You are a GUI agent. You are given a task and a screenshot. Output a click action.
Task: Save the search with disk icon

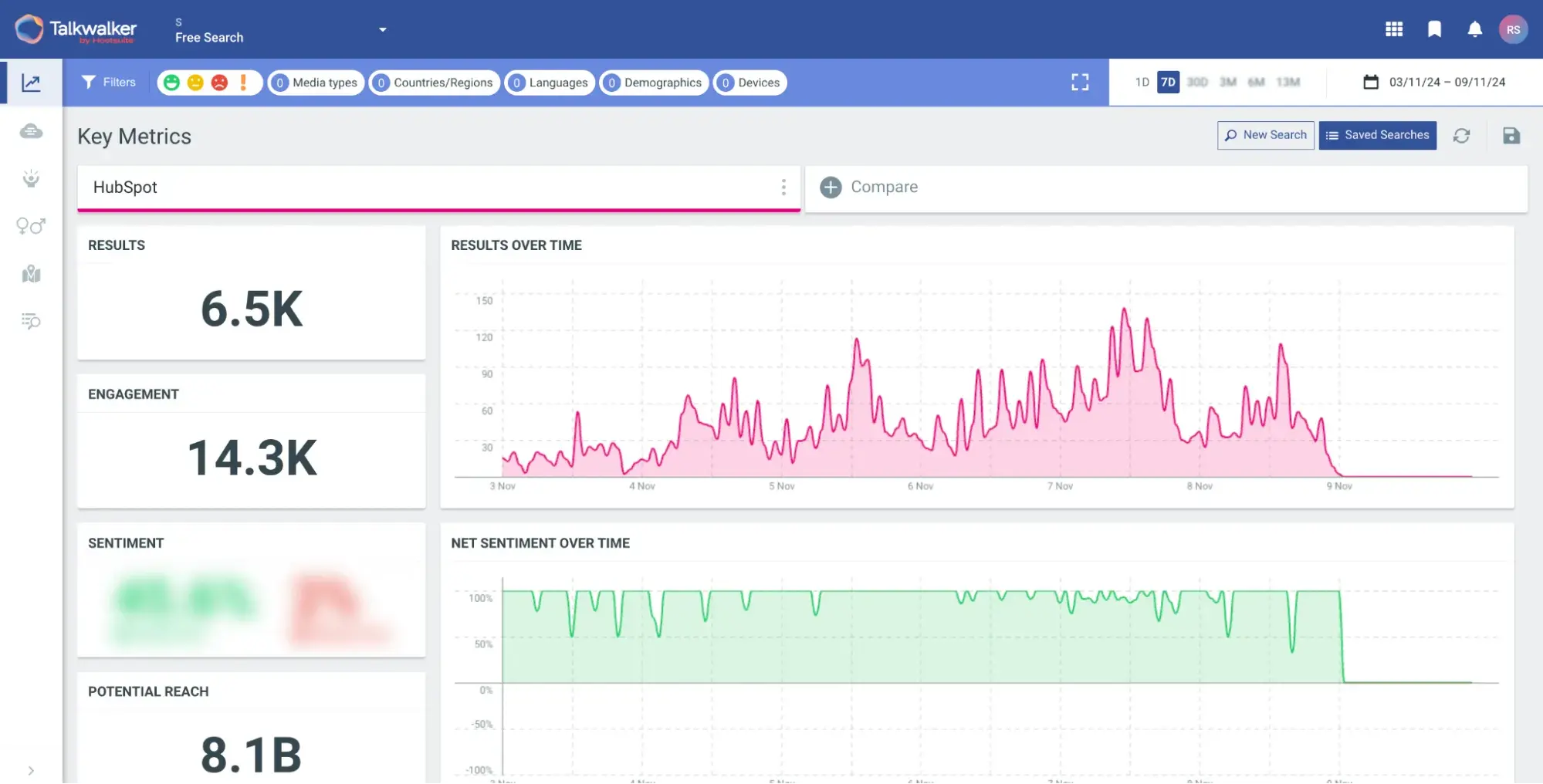coord(1511,136)
